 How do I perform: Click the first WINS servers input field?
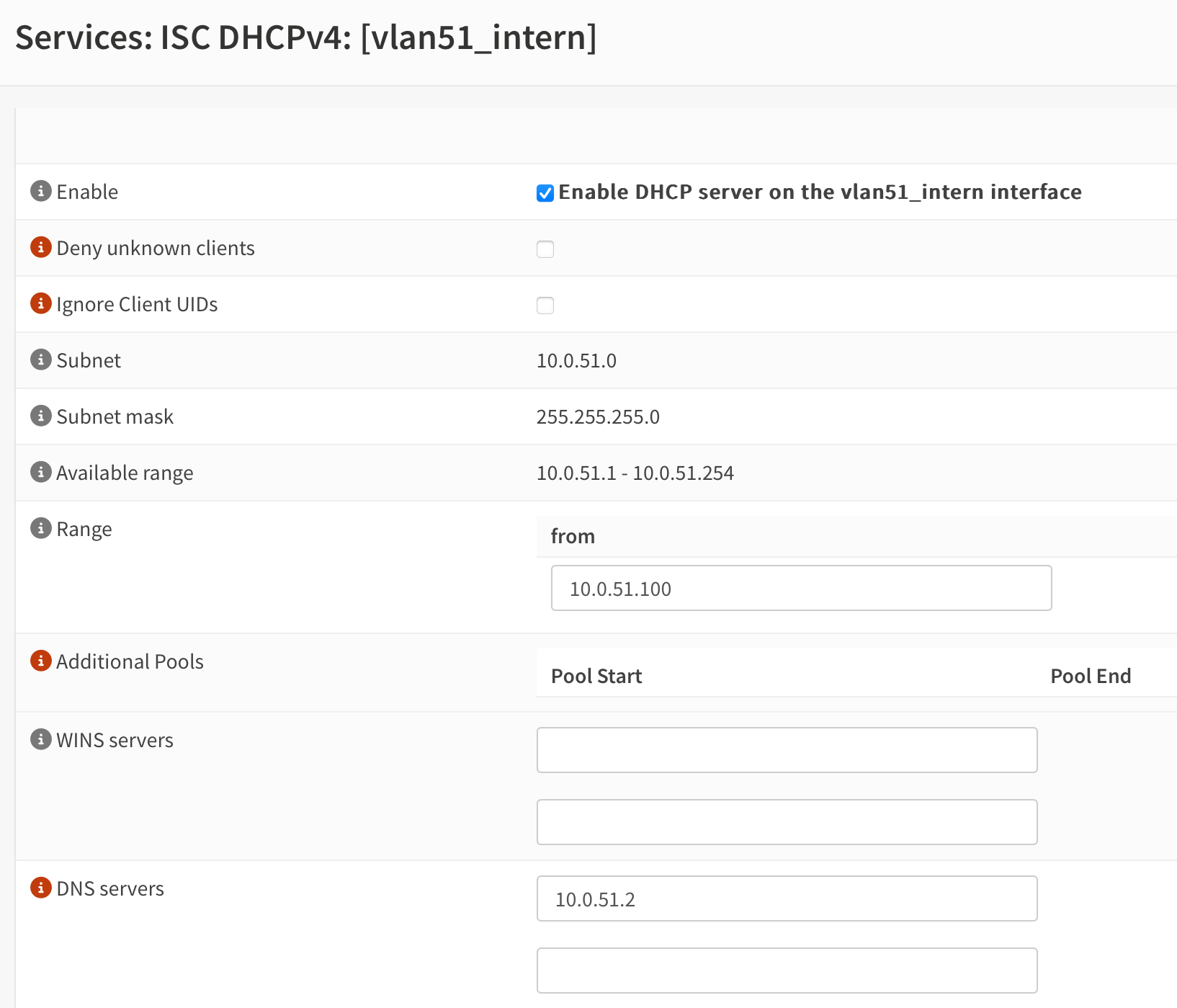point(787,749)
